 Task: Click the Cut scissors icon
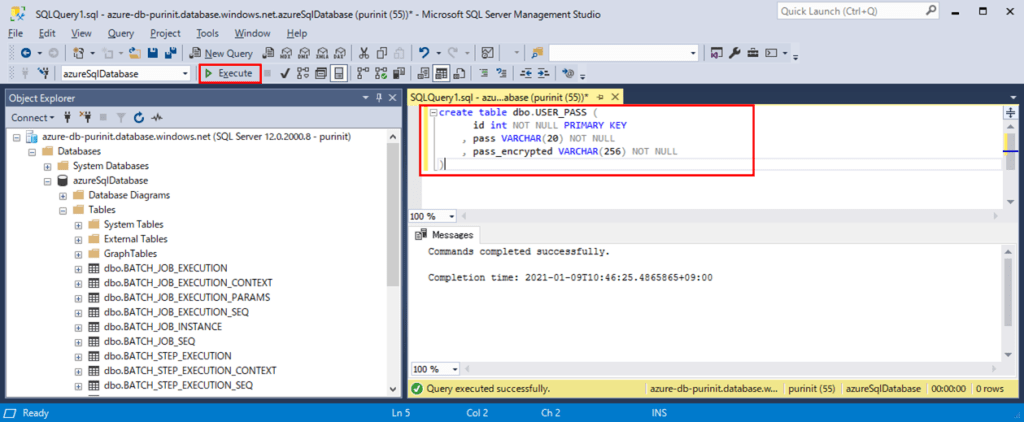364,54
